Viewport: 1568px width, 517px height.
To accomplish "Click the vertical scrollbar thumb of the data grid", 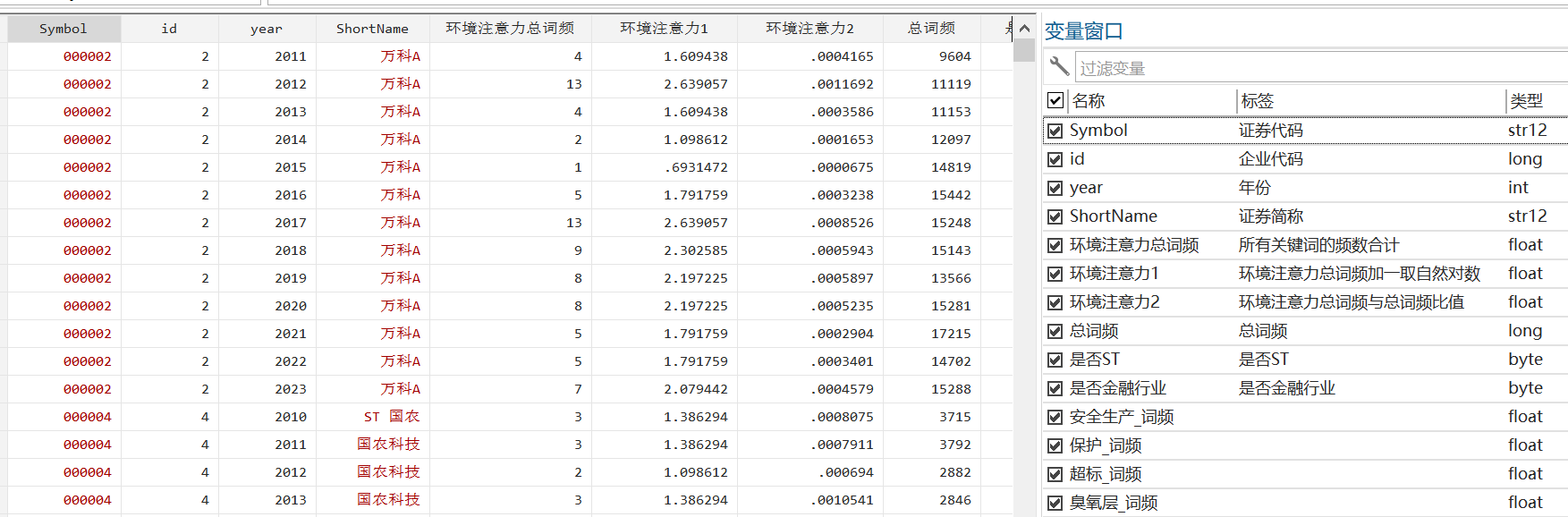I will pos(1024,50).
